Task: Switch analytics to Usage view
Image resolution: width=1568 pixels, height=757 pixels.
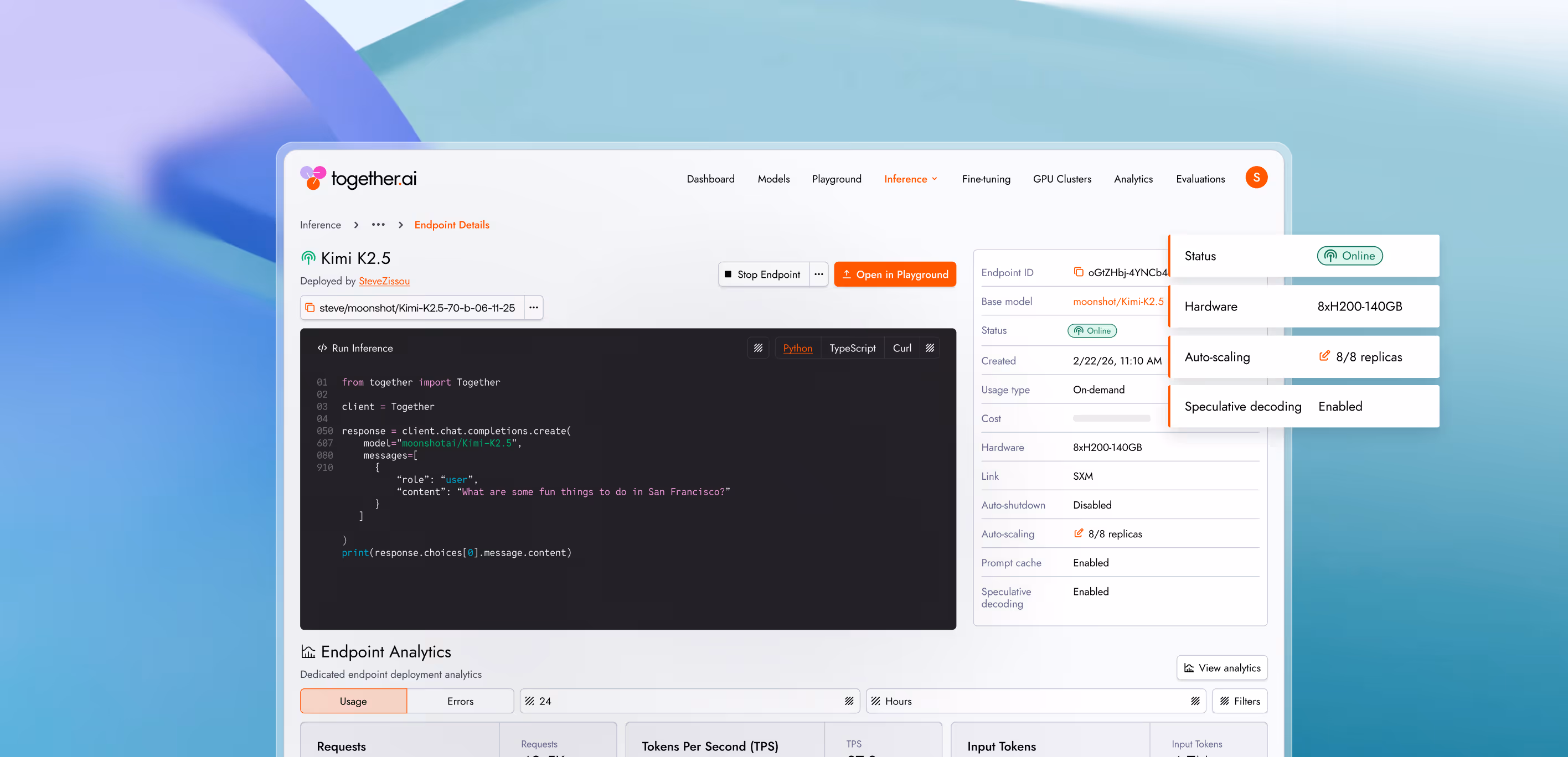Action: pos(353,701)
